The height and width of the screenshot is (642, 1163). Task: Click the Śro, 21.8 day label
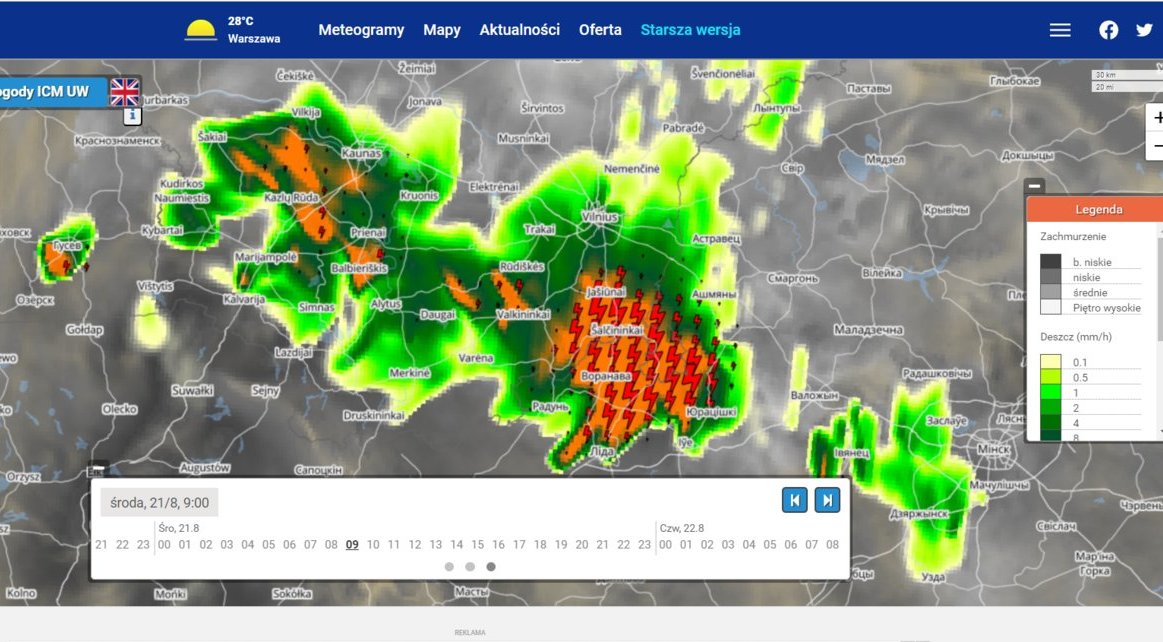coord(179,528)
